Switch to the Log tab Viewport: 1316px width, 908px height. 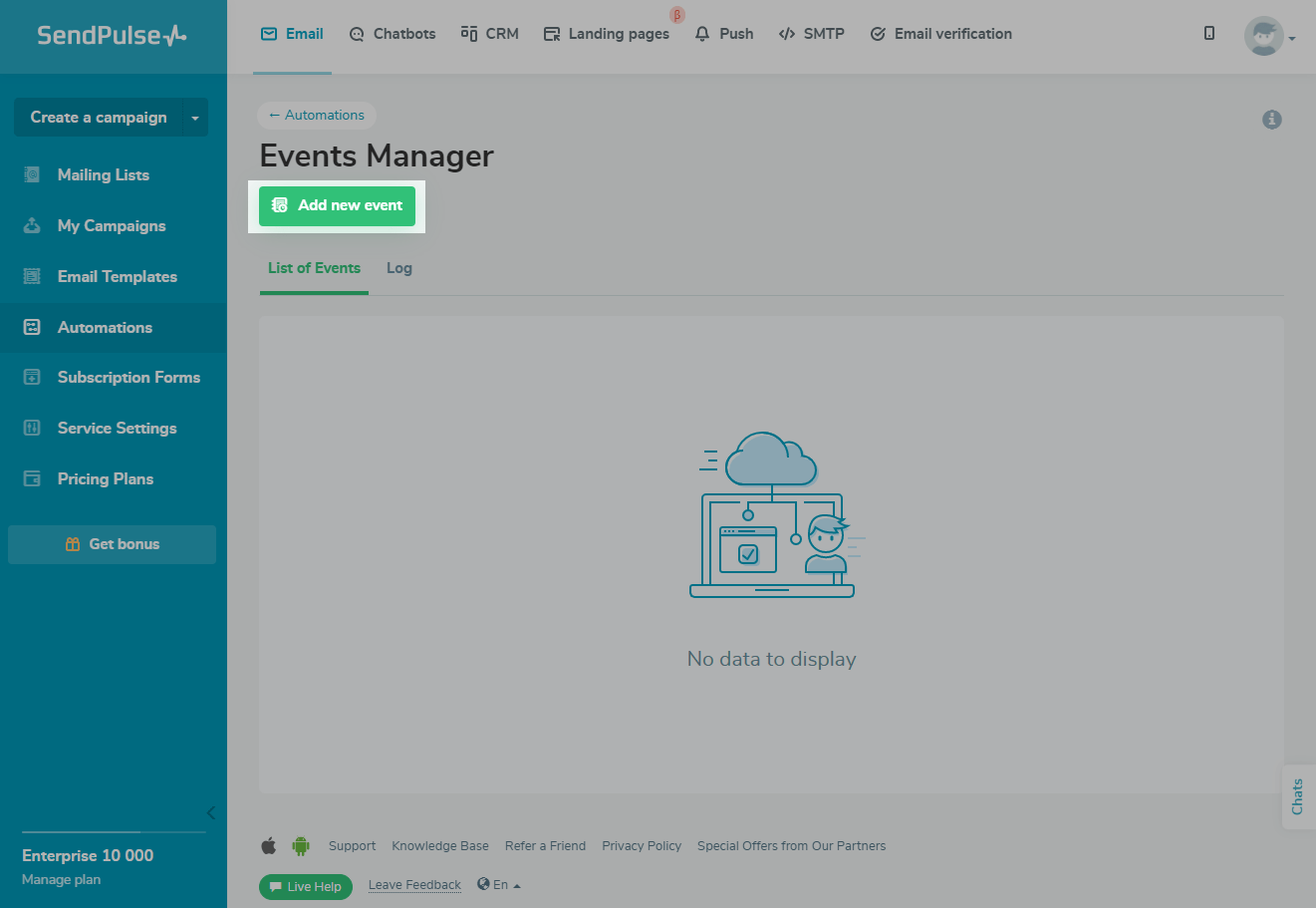click(399, 268)
